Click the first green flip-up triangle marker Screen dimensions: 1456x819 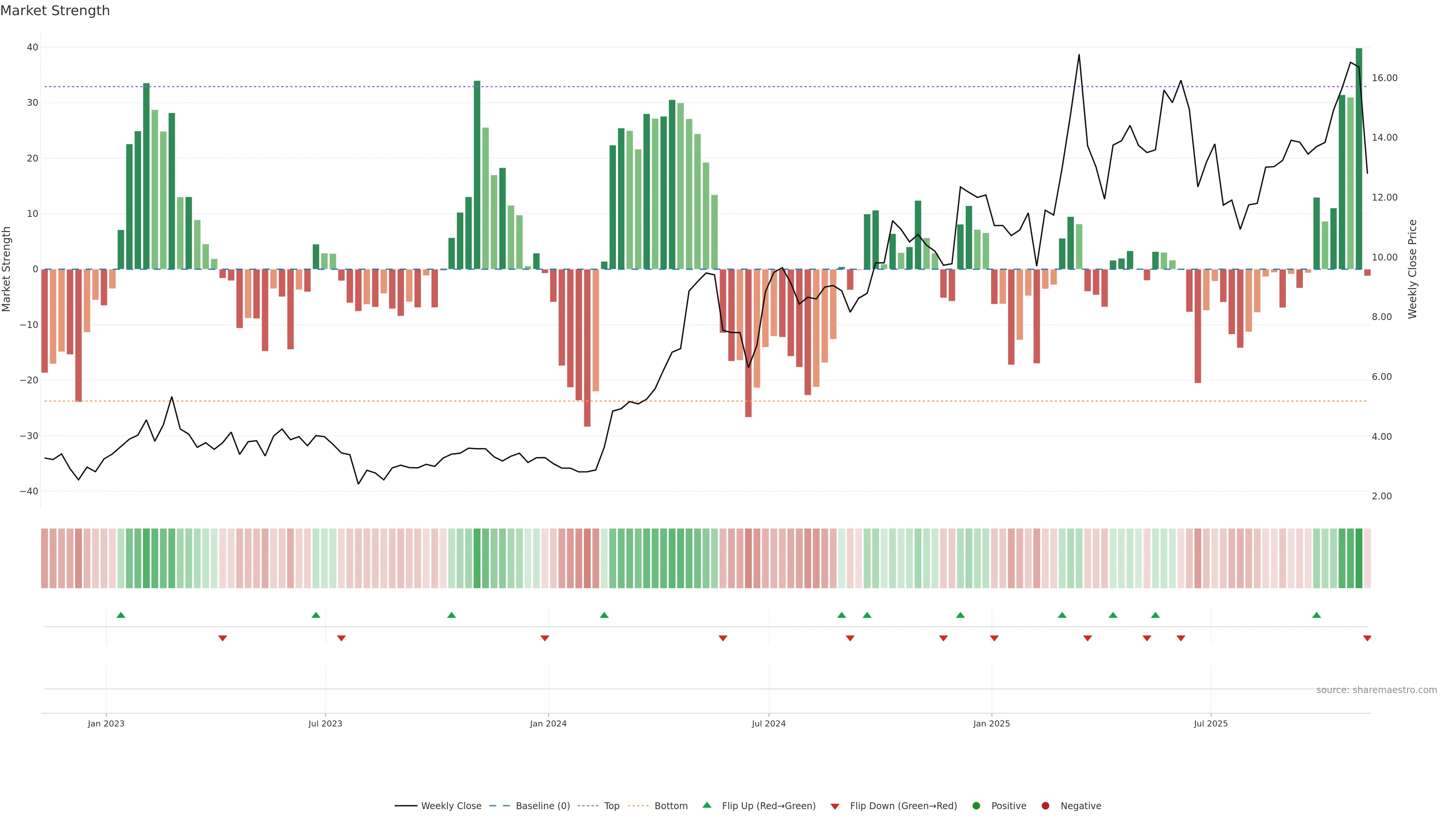[x=121, y=615]
